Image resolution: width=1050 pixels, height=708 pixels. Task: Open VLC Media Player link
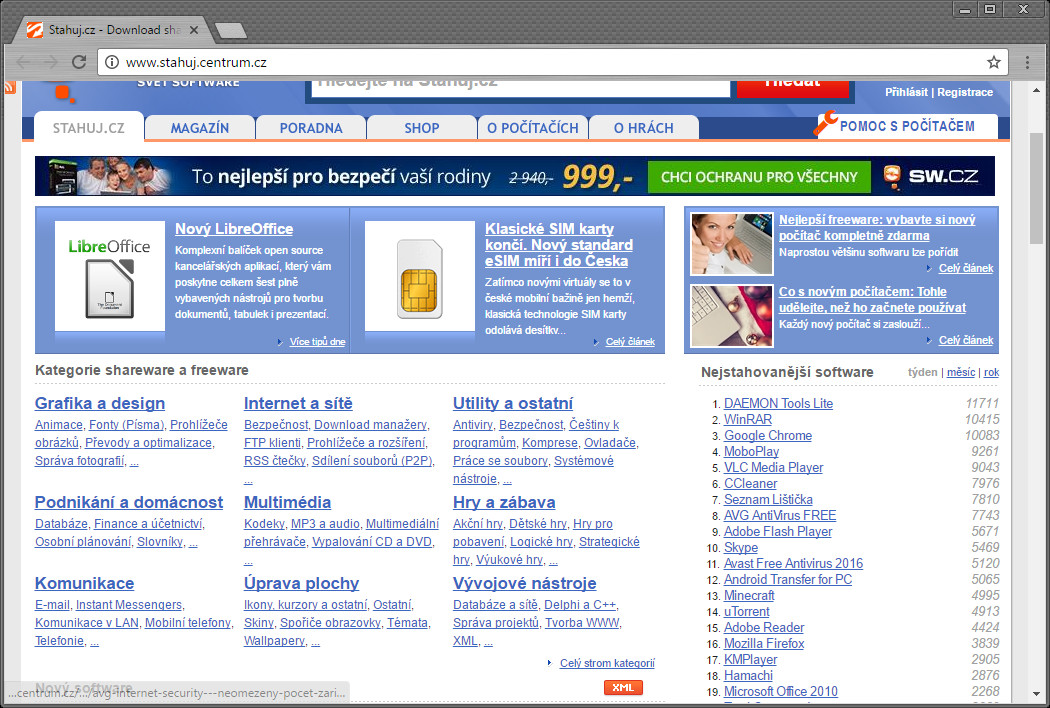click(x=773, y=468)
